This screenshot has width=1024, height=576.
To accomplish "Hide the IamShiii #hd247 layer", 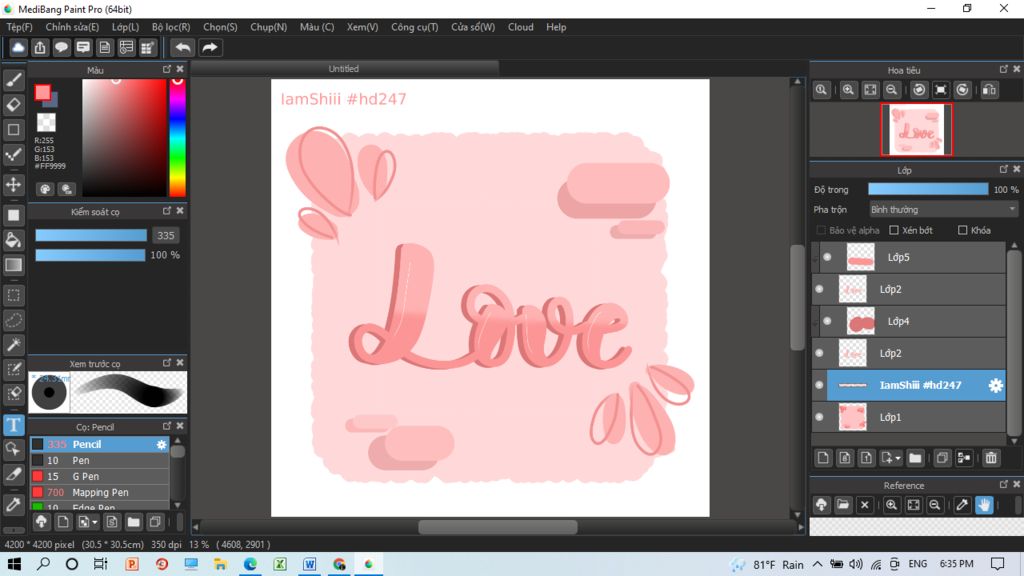I will click(819, 385).
